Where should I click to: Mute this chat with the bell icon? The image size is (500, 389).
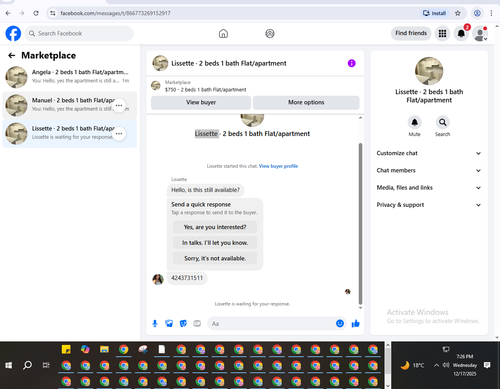pyautogui.click(x=414, y=122)
